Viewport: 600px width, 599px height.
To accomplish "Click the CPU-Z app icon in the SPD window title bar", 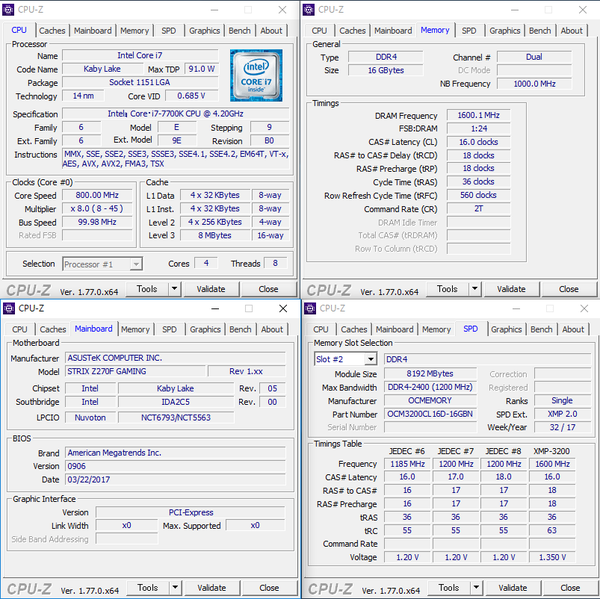I will (310, 308).
